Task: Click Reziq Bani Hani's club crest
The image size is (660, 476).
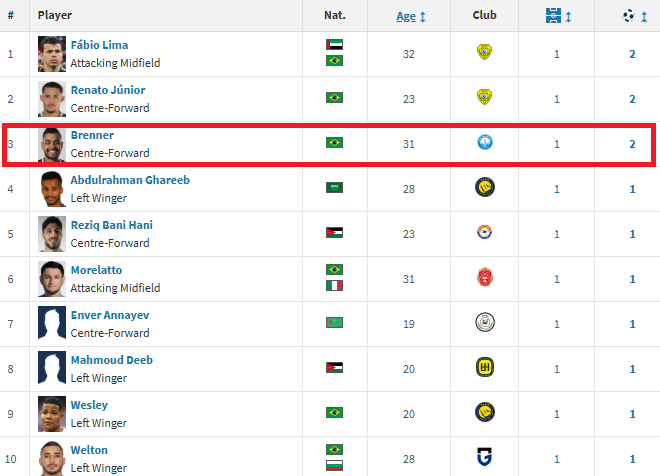Action: pos(484,232)
